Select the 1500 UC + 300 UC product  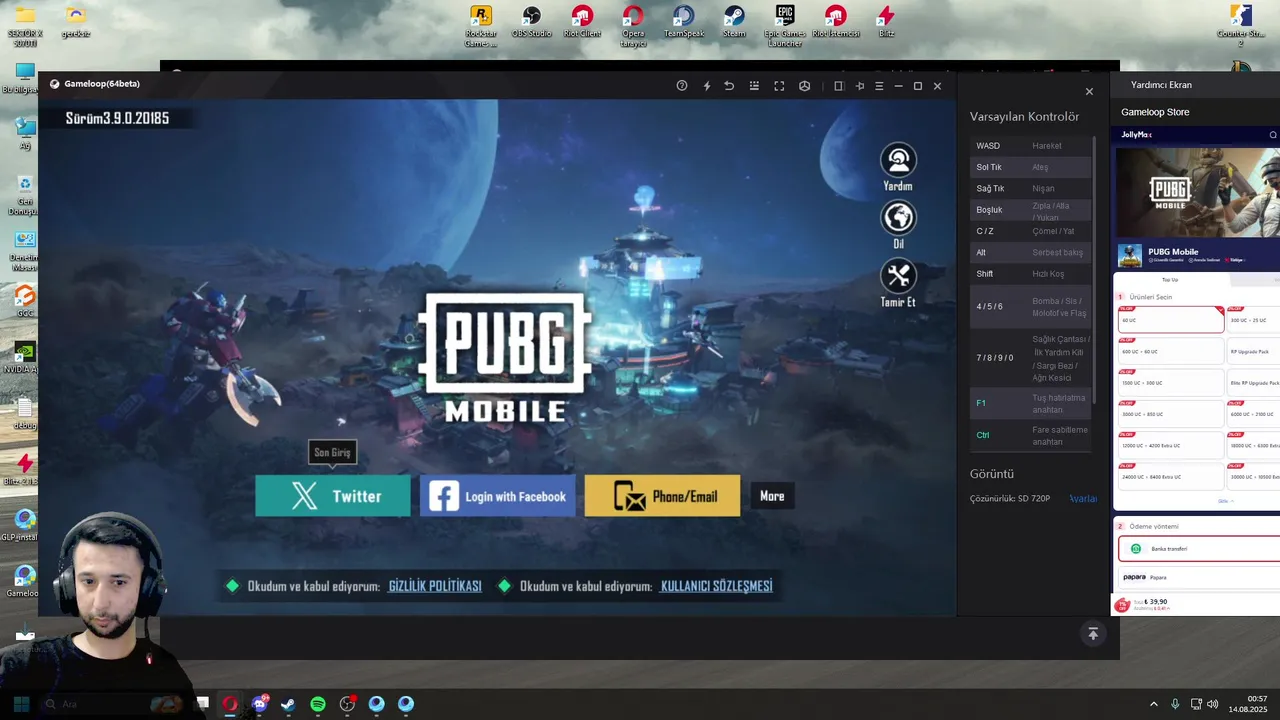pyautogui.click(x=1171, y=382)
